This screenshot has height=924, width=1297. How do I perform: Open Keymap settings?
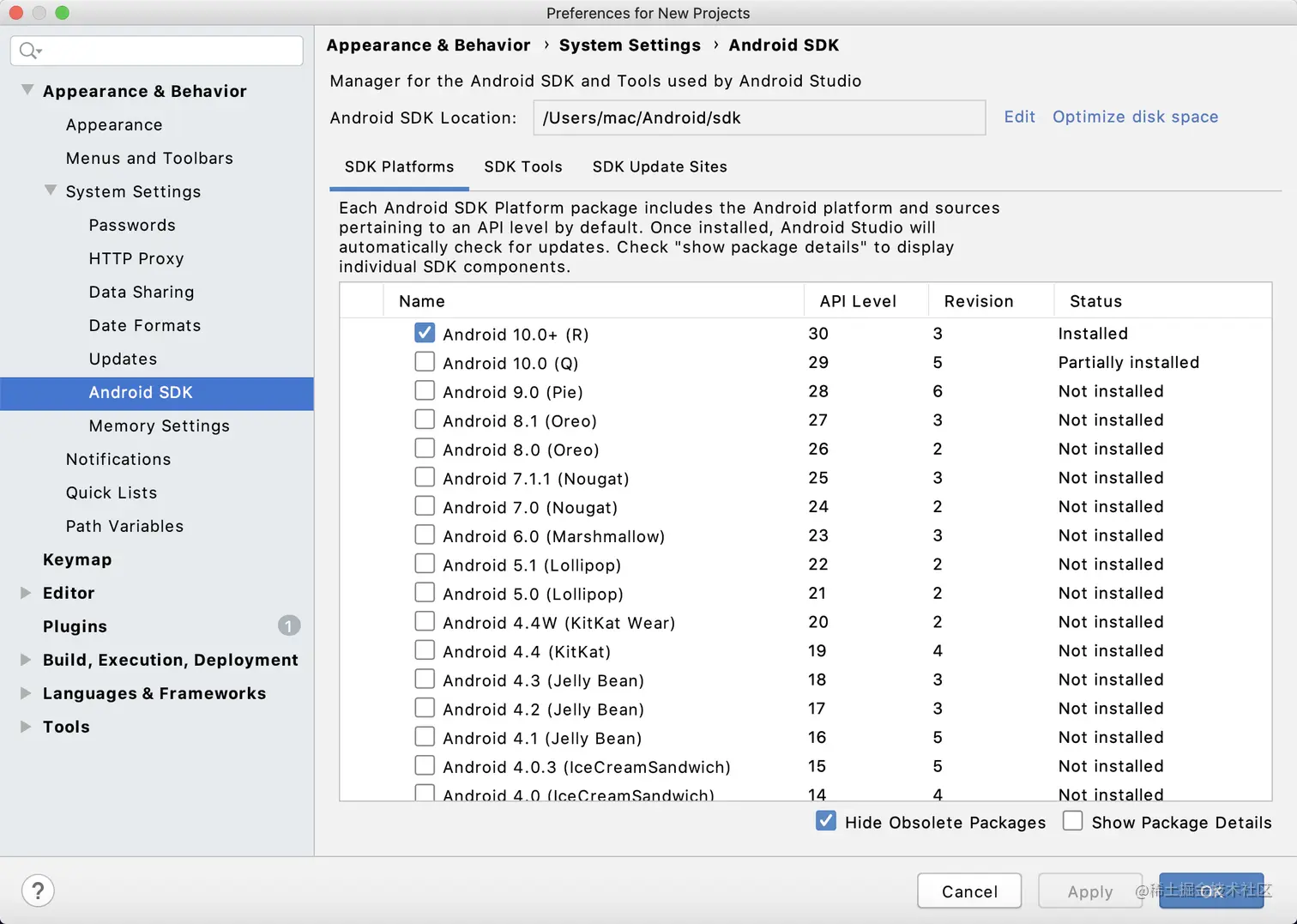77,559
